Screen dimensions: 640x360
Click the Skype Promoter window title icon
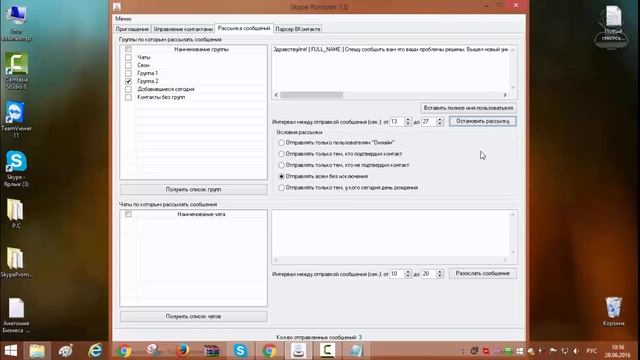click(x=117, y=7)
